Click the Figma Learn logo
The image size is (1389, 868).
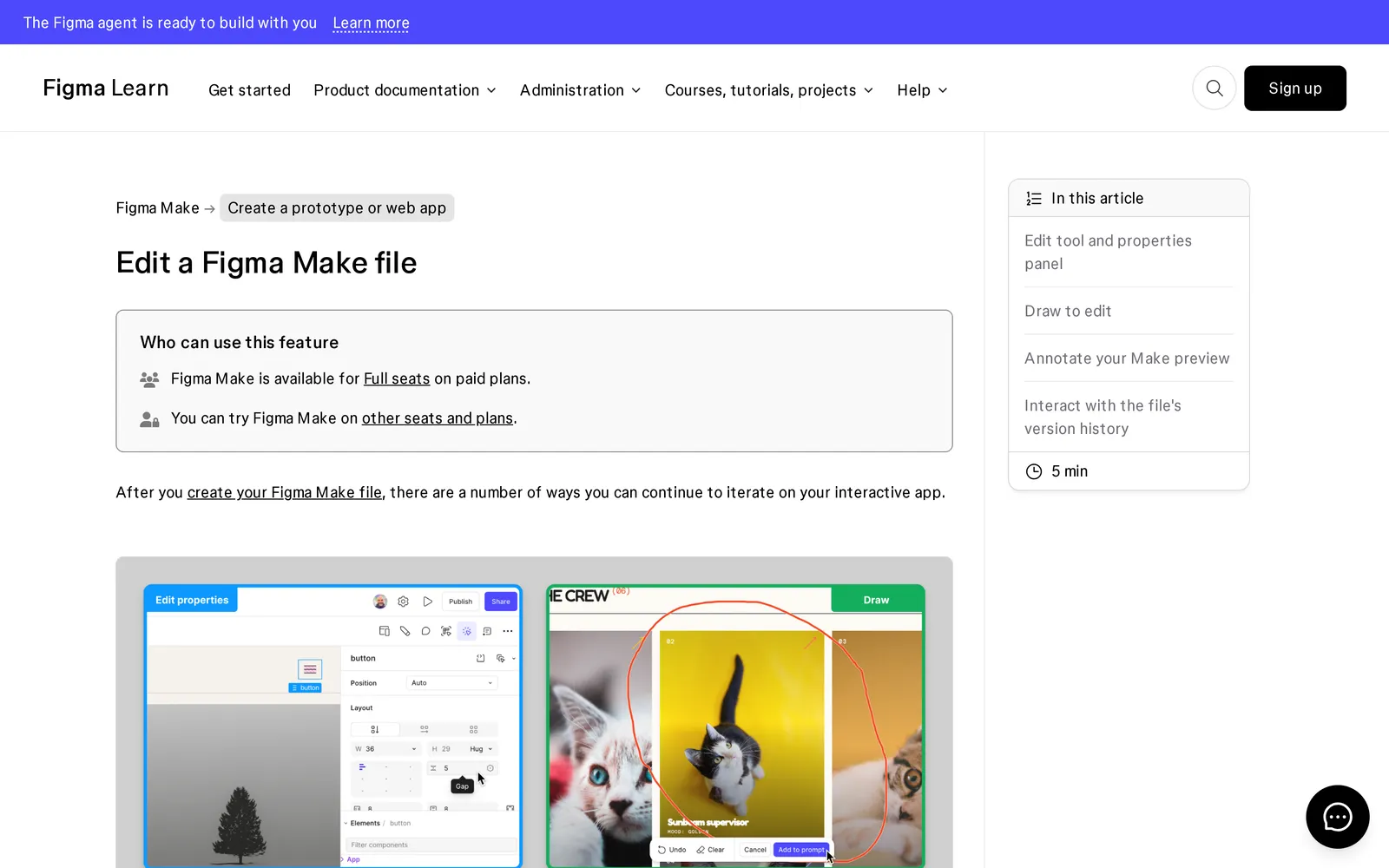pyautogui.click(x=106, y=89)
